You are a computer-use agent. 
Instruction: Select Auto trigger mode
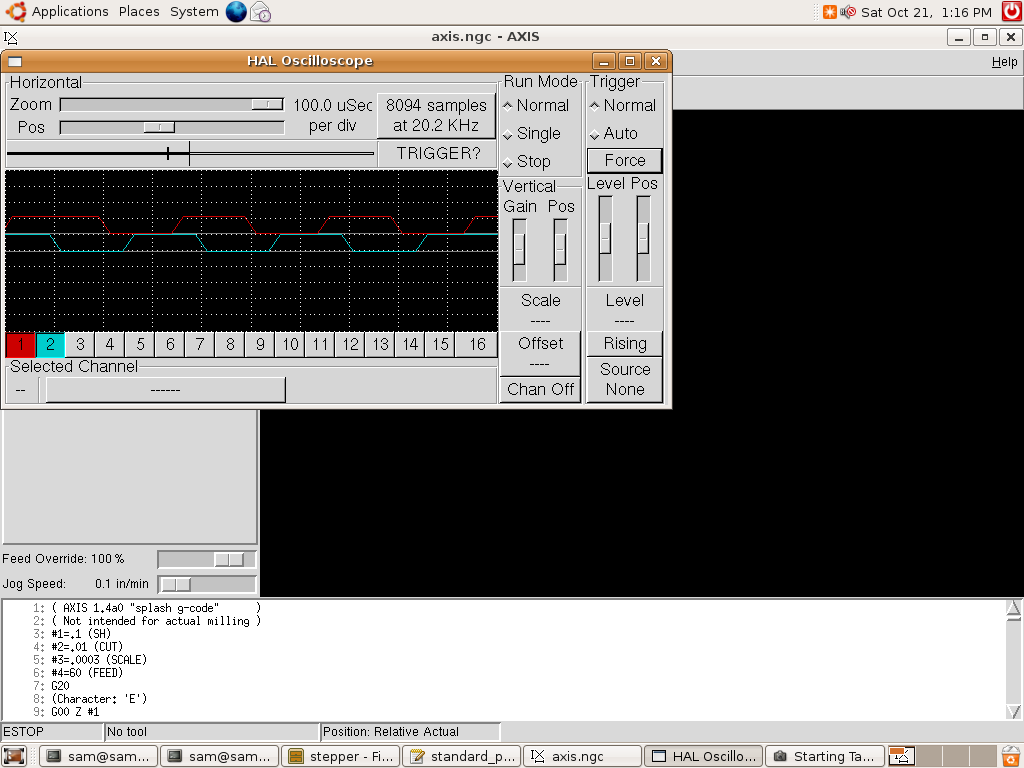(613, 133)
